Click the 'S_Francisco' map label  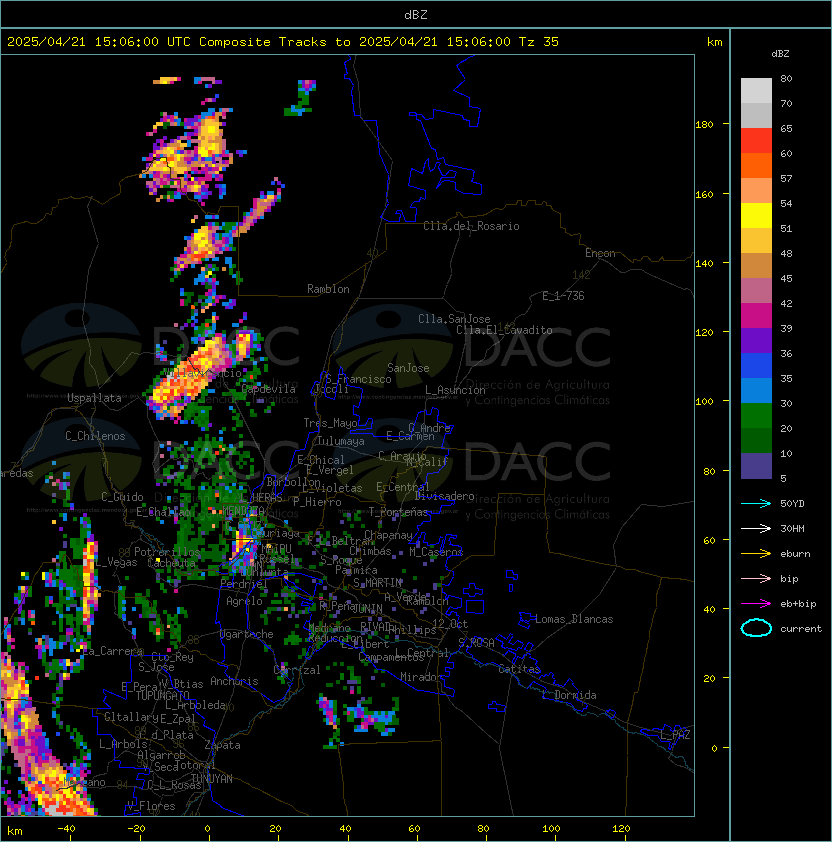358,379
